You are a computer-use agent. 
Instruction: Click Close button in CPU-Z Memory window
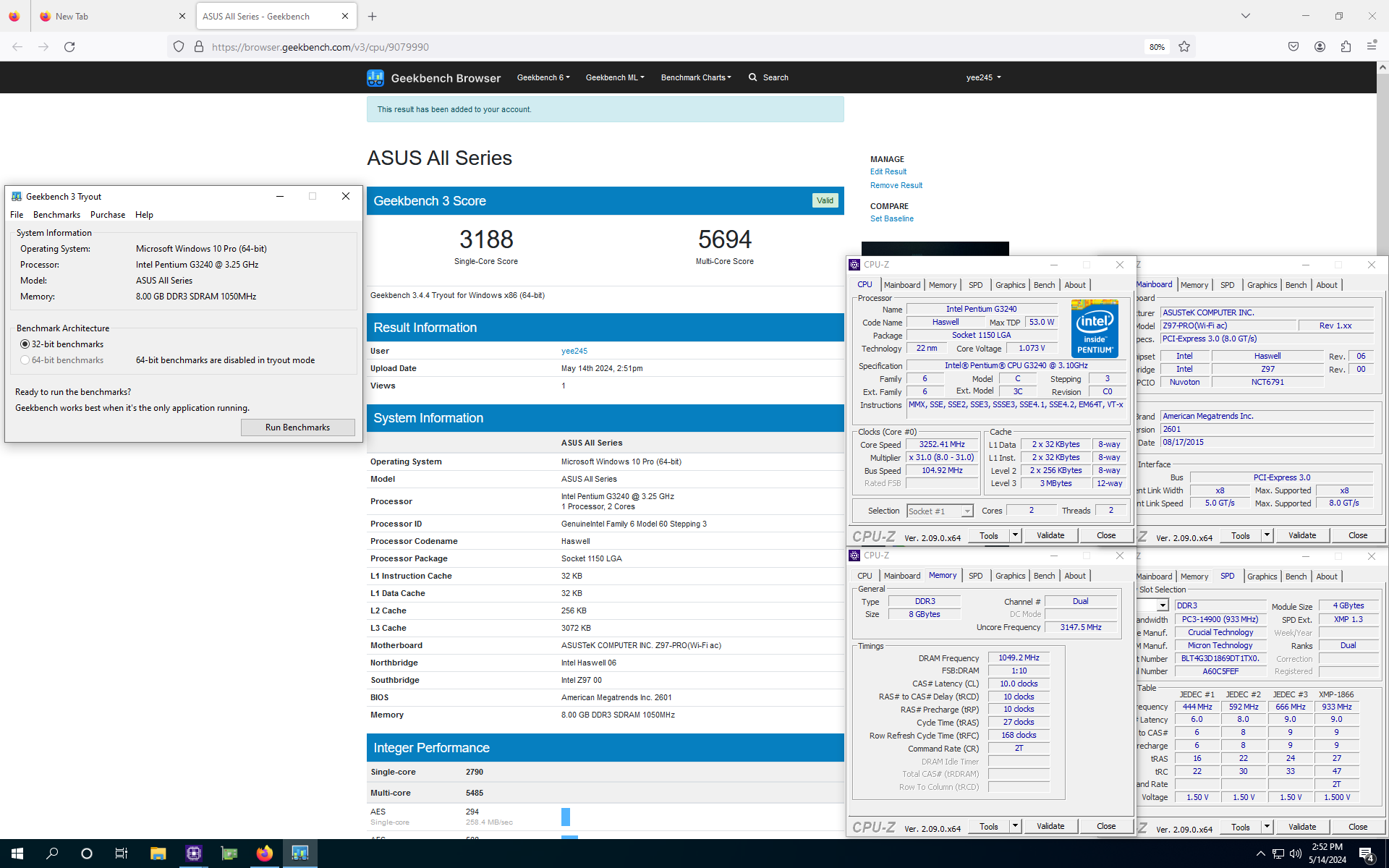point(1106,826)
